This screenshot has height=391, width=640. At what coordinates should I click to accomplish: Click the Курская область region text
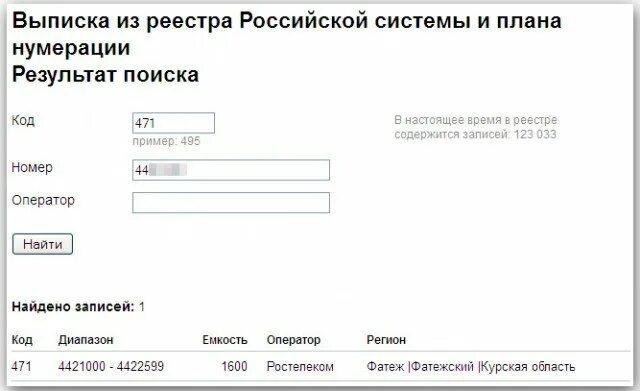(x=528, y=367)
